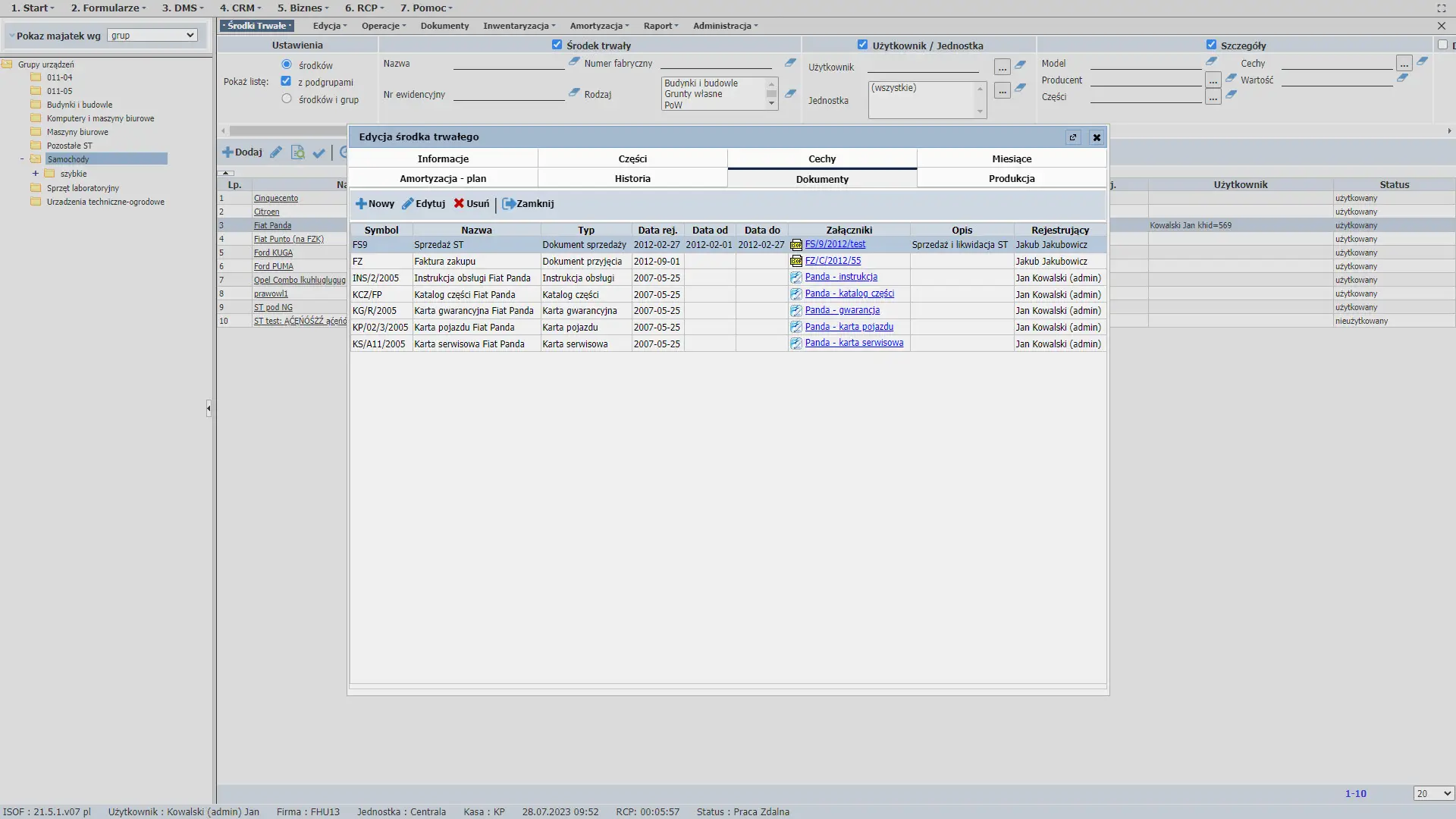Expand the szybkie tree folder
Viewport: 1456px width, 819px height.
pyautogui.click(x=35, y=174)
